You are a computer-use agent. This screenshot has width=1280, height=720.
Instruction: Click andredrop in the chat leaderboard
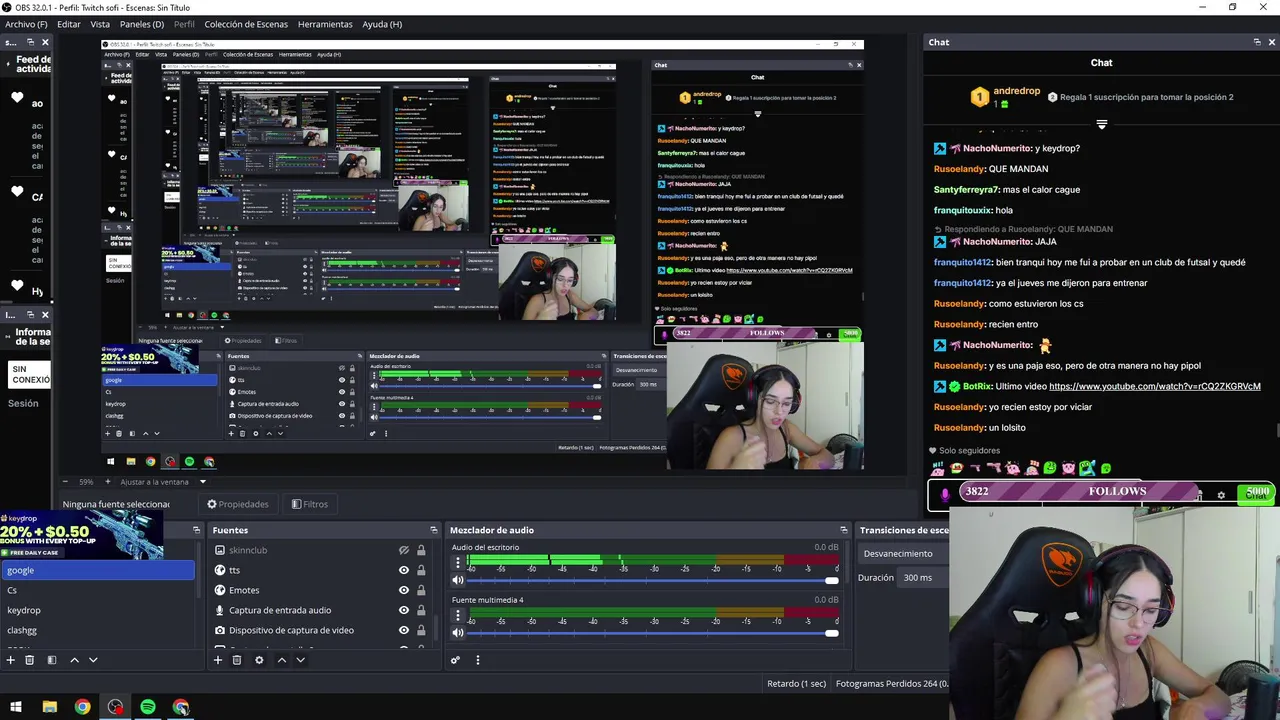click(1016, 91)
